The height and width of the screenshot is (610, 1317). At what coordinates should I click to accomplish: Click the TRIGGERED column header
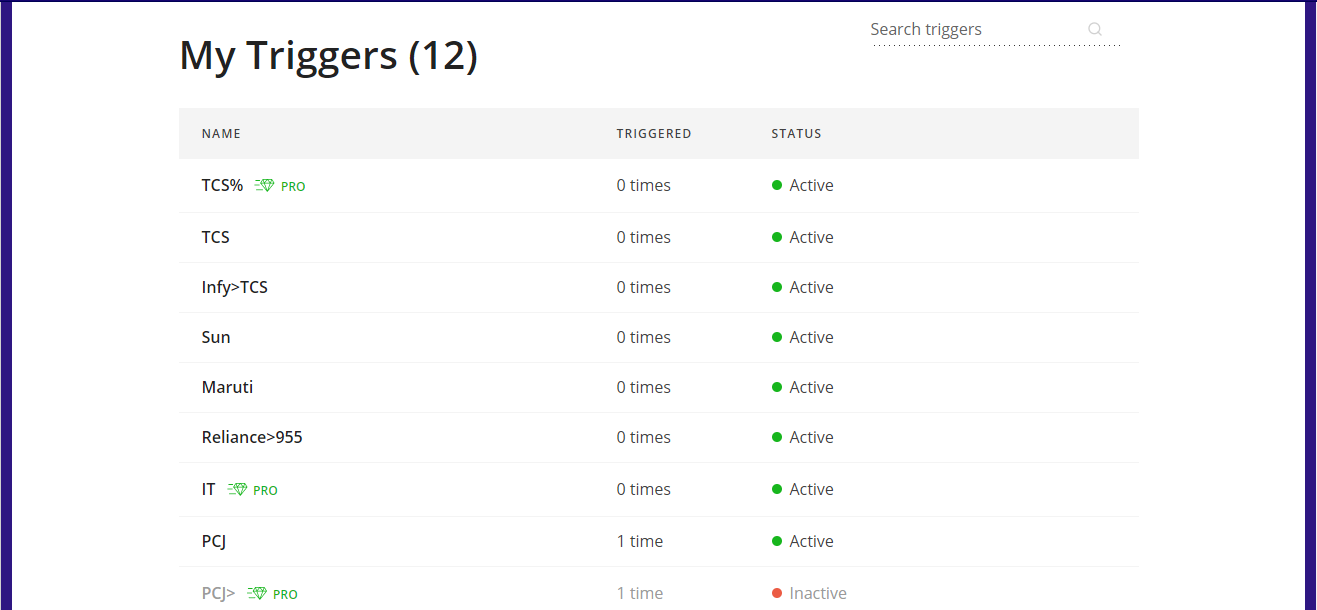(654, 134)
